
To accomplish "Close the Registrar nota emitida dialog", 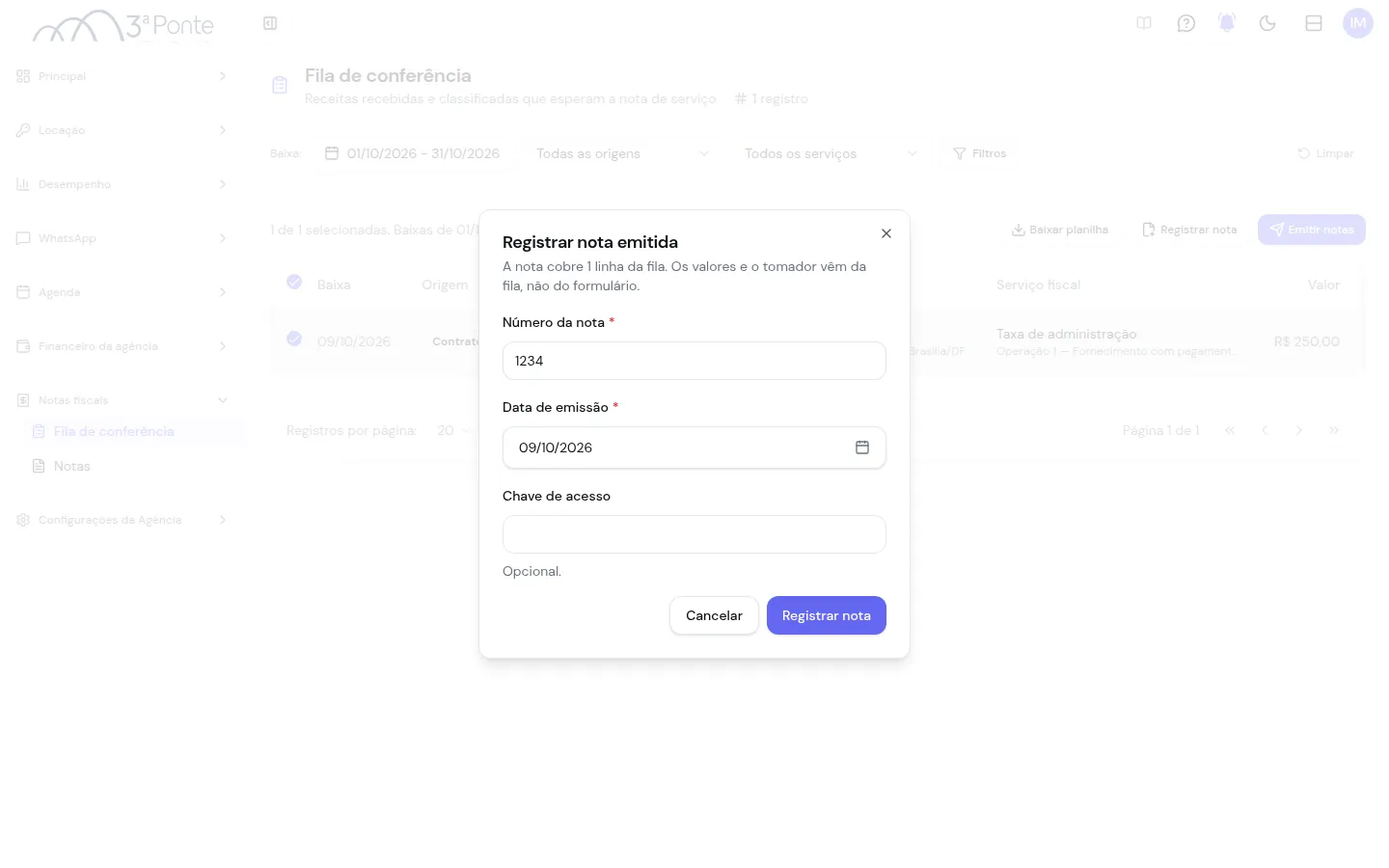I will pyautogui.click(x=886, y=233).
